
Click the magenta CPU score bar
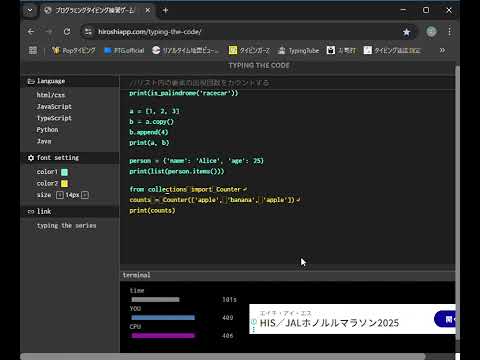[163, 336]
